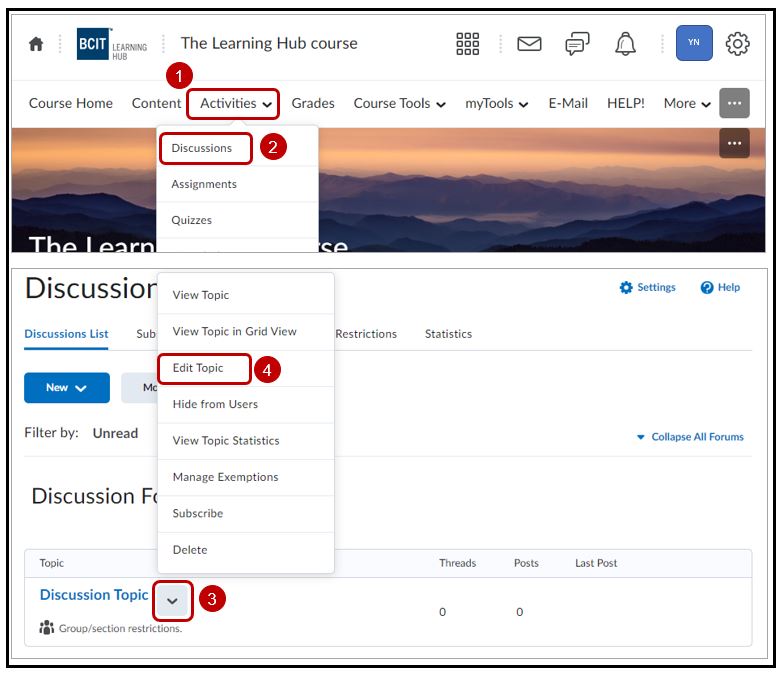The image size is (784, 673).
Task: Expand the Activities navbar dropdown
Action: point(237,103)
